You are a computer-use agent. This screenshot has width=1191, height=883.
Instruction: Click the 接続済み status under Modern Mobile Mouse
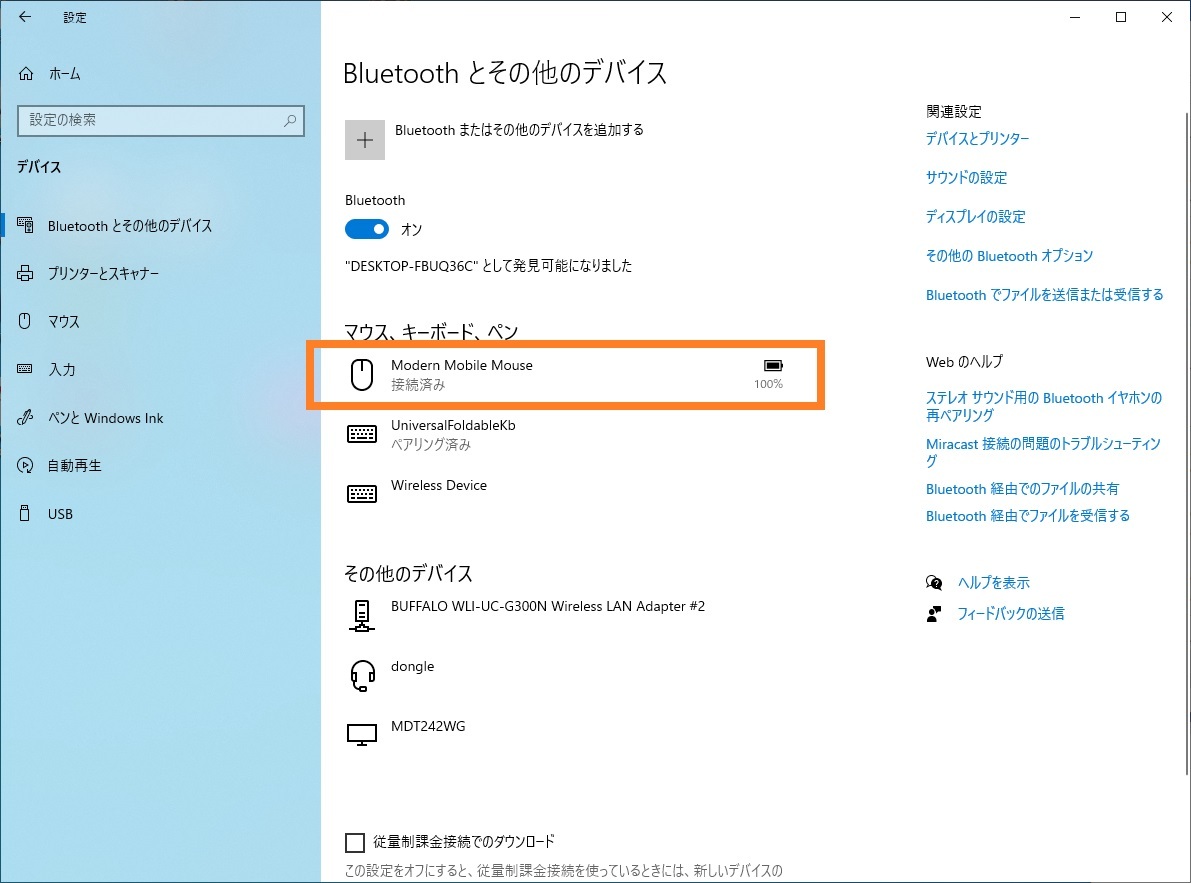tap(418, 385)
